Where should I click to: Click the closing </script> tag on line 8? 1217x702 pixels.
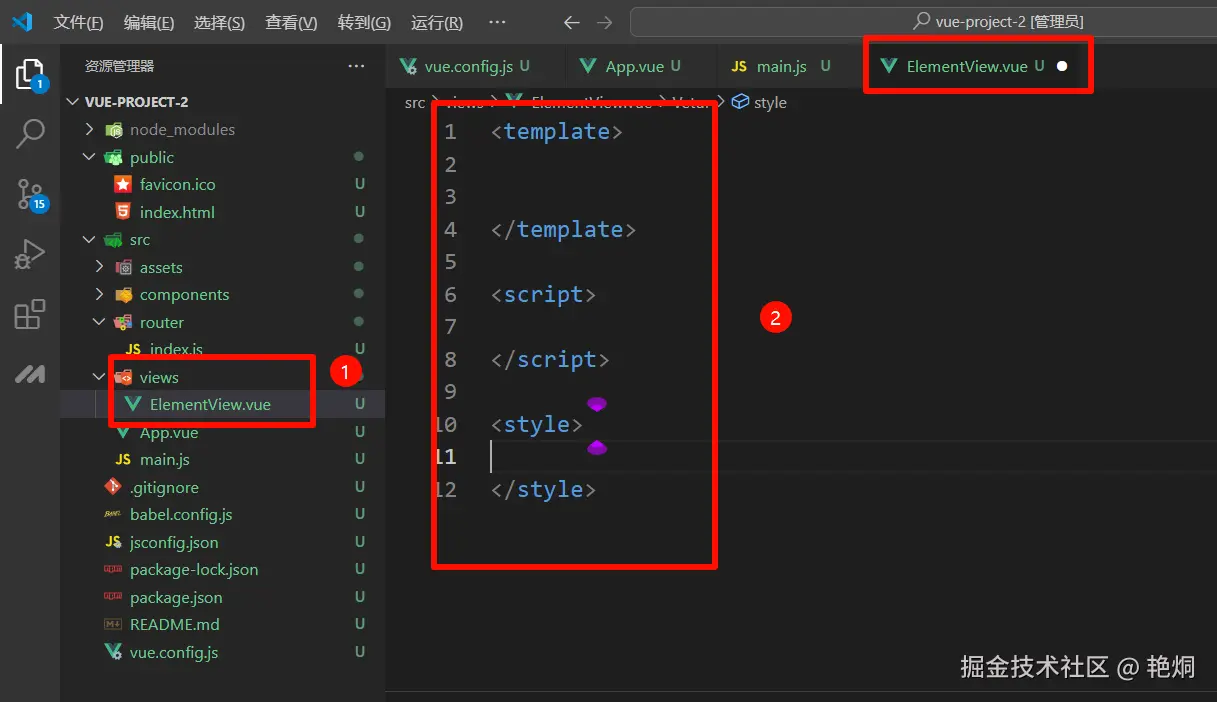coord(550,360)
